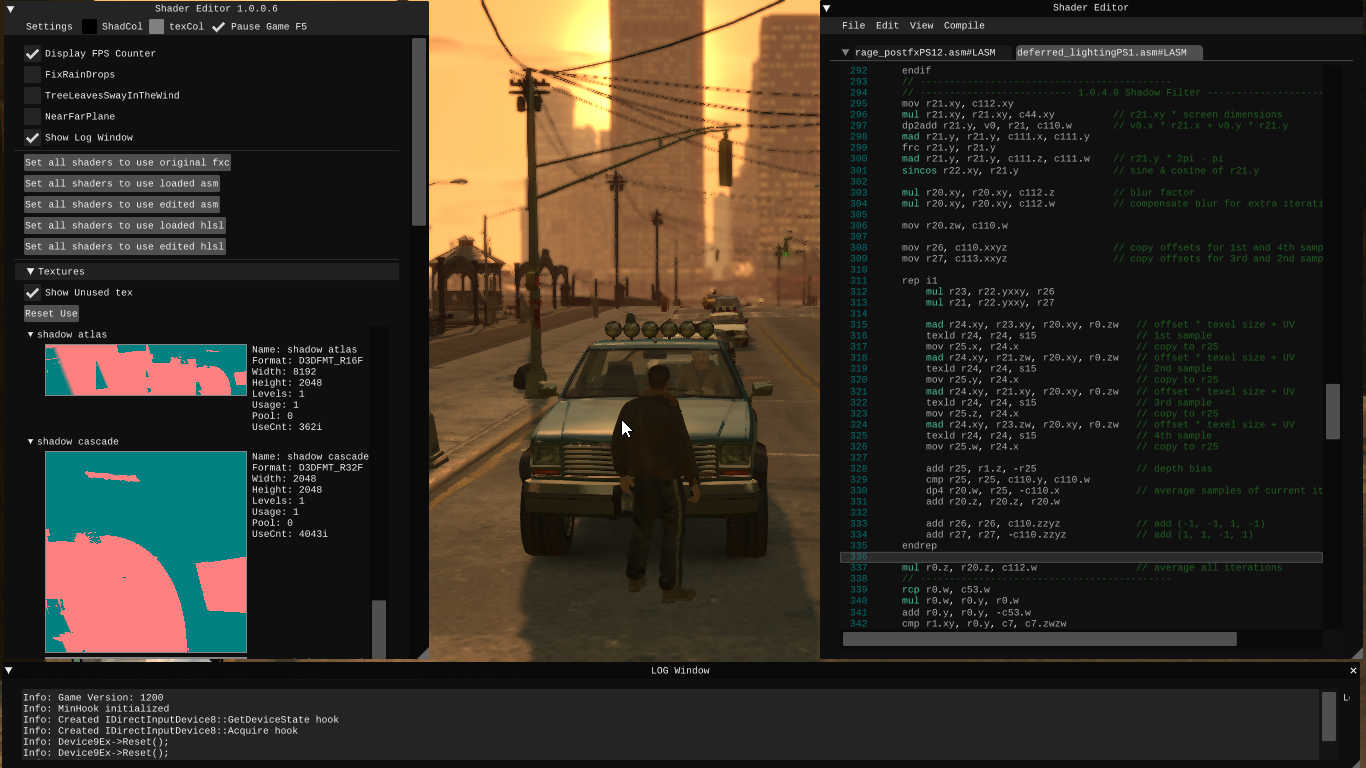
Task: Click 'UseCnt: 362i' texture info
Action: [287, 427]
